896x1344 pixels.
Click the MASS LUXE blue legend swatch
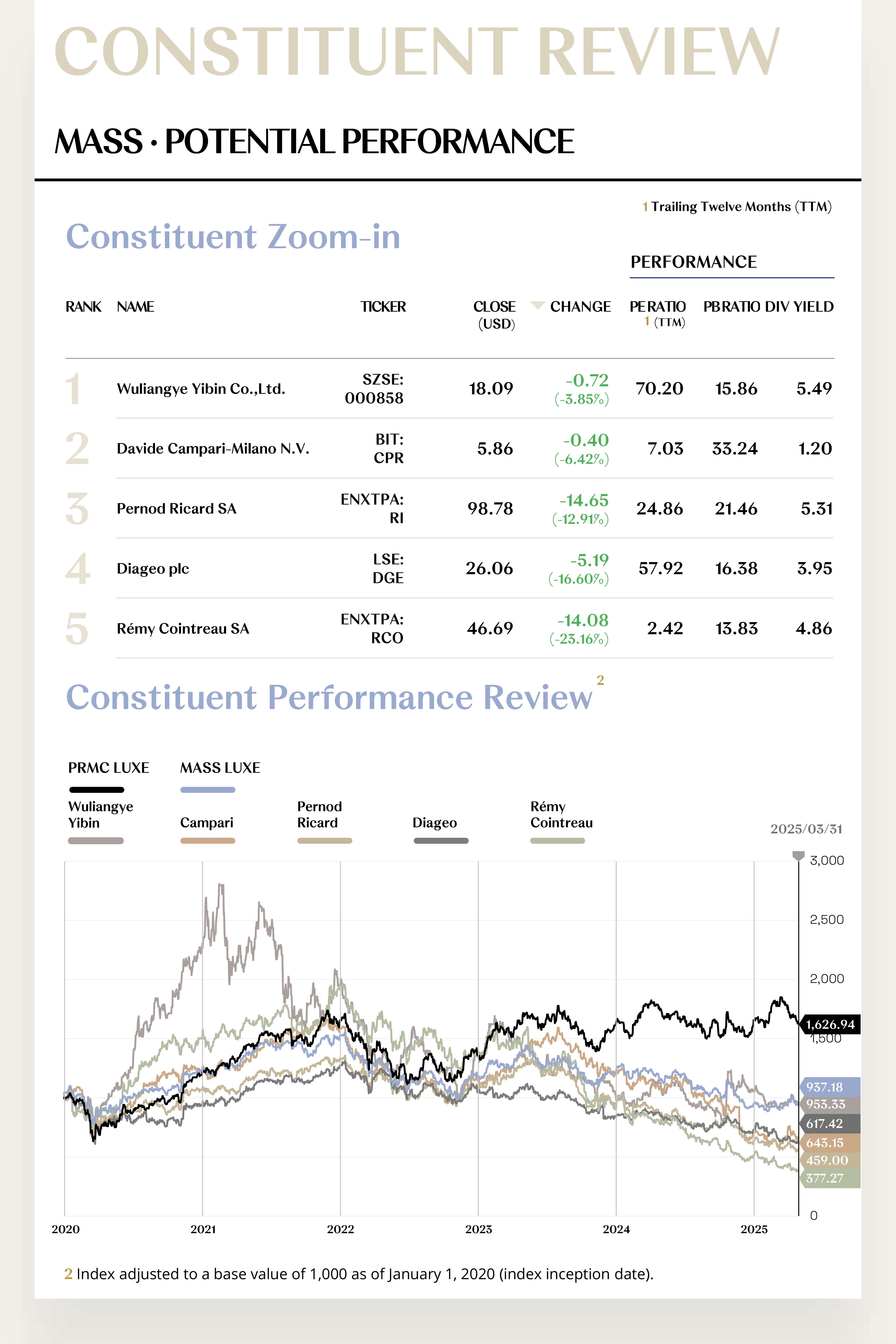click(208, 790)
